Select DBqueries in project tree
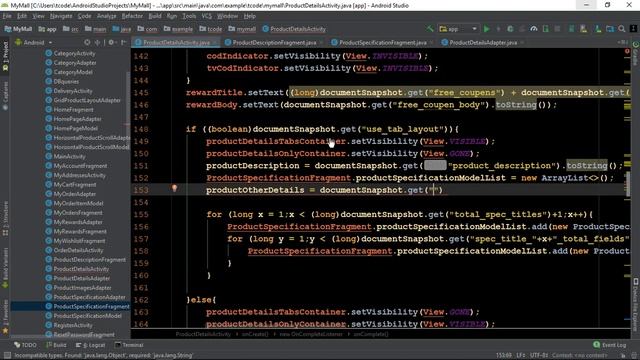This screenshot has height=360, width=640. click(66, 82)
